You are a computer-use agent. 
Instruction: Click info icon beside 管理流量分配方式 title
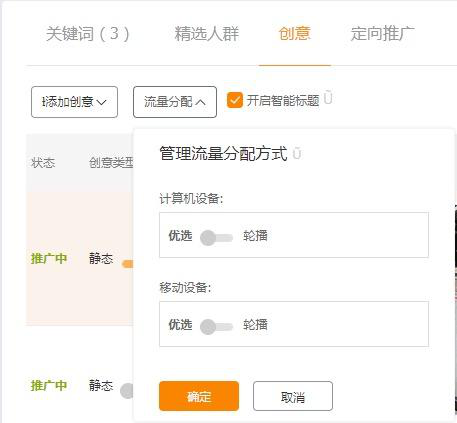[x=297, y=153]
